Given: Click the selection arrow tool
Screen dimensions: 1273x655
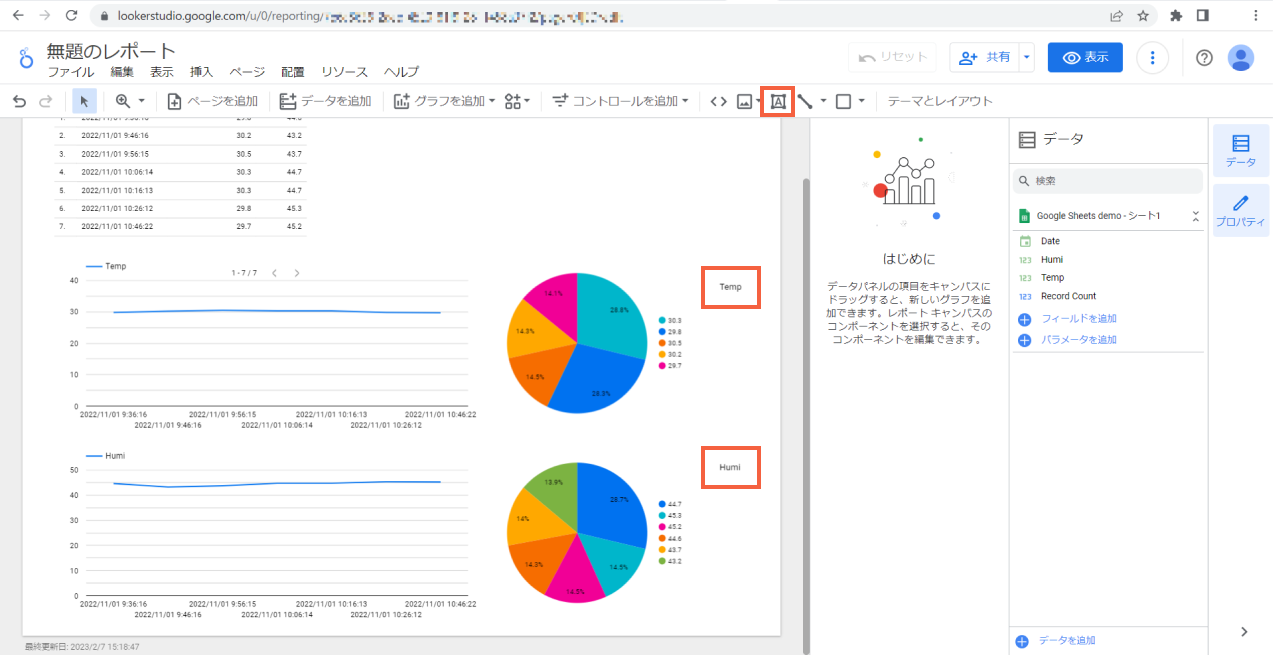Looking at the screenshot, I should (x=84, y=100).
